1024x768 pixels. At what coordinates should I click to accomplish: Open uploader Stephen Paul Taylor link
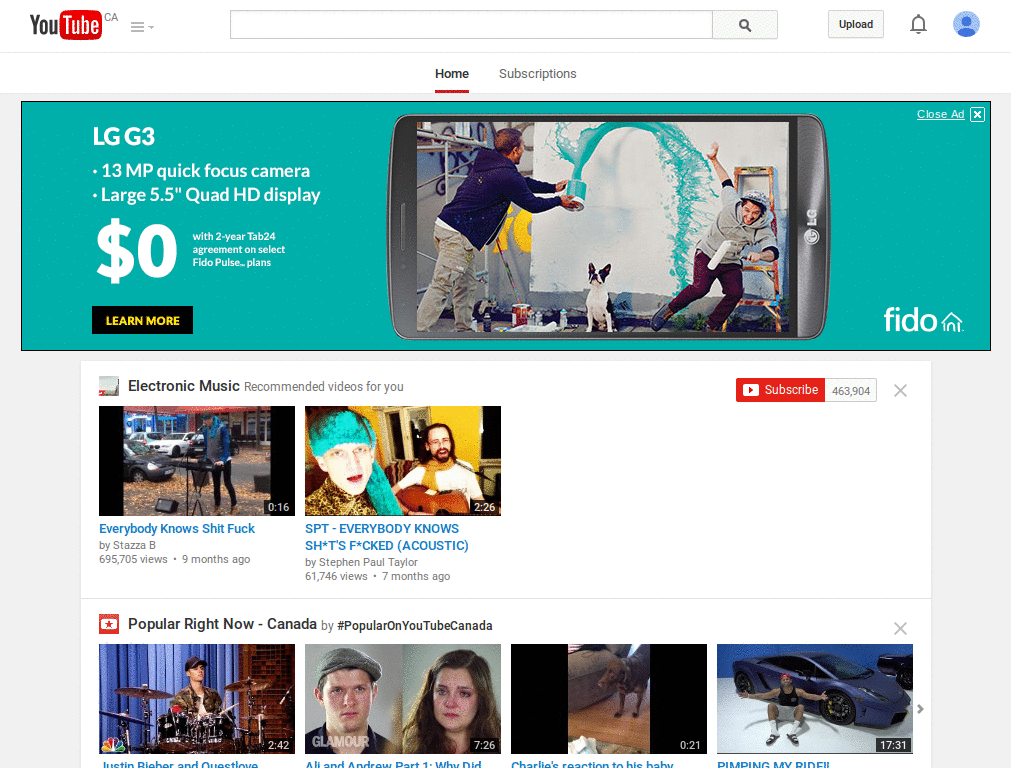pos(368,562)
